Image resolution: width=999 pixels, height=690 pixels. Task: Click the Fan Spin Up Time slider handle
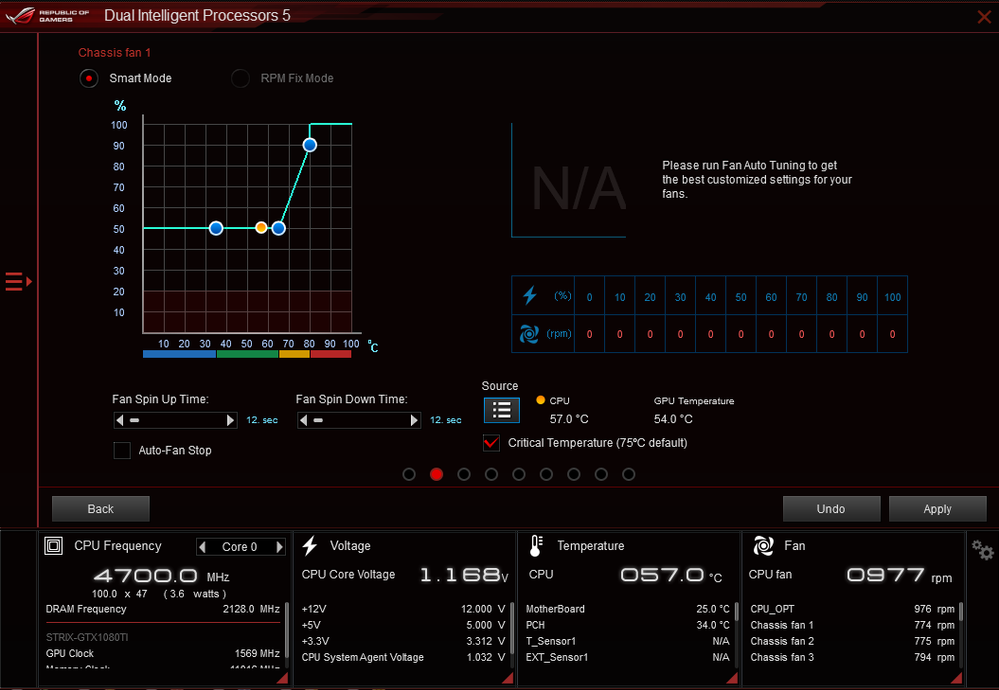(x=134, y=420)
